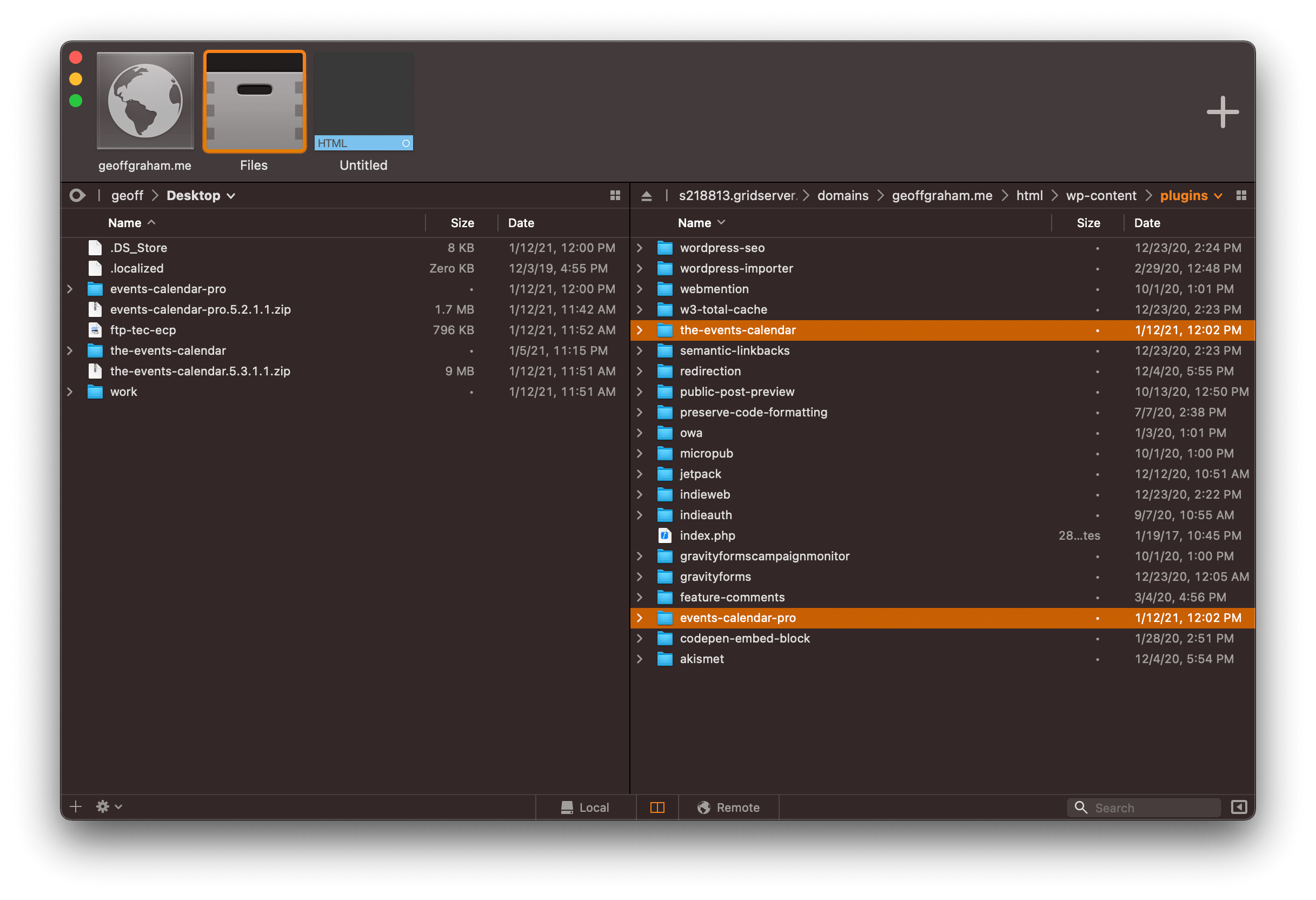
Task: Open the Desktop path dropdown
Action: [x=201, y=195]
